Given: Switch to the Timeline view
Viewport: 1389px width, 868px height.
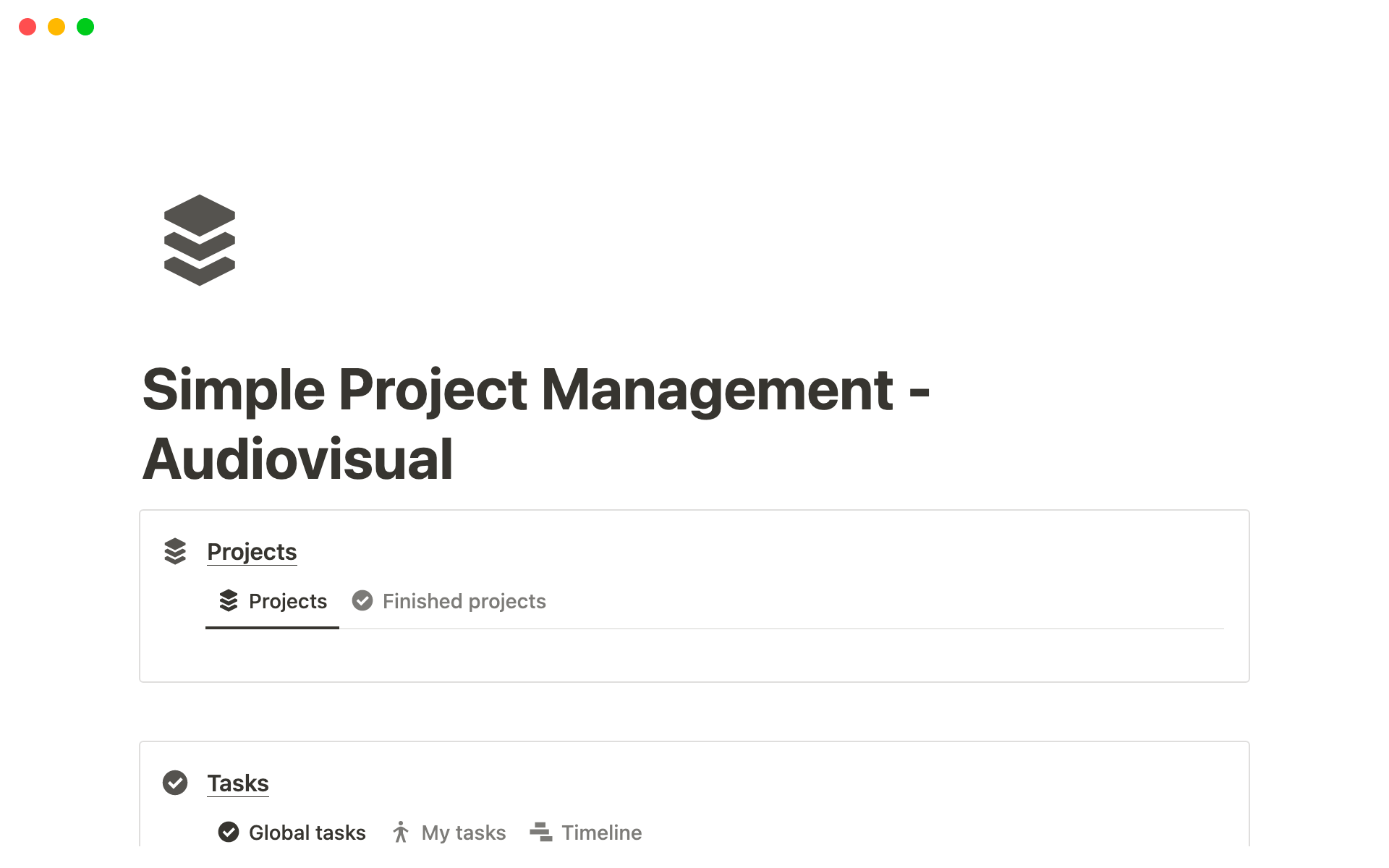Looking at the screenshot, I should [x=600, y=833].
